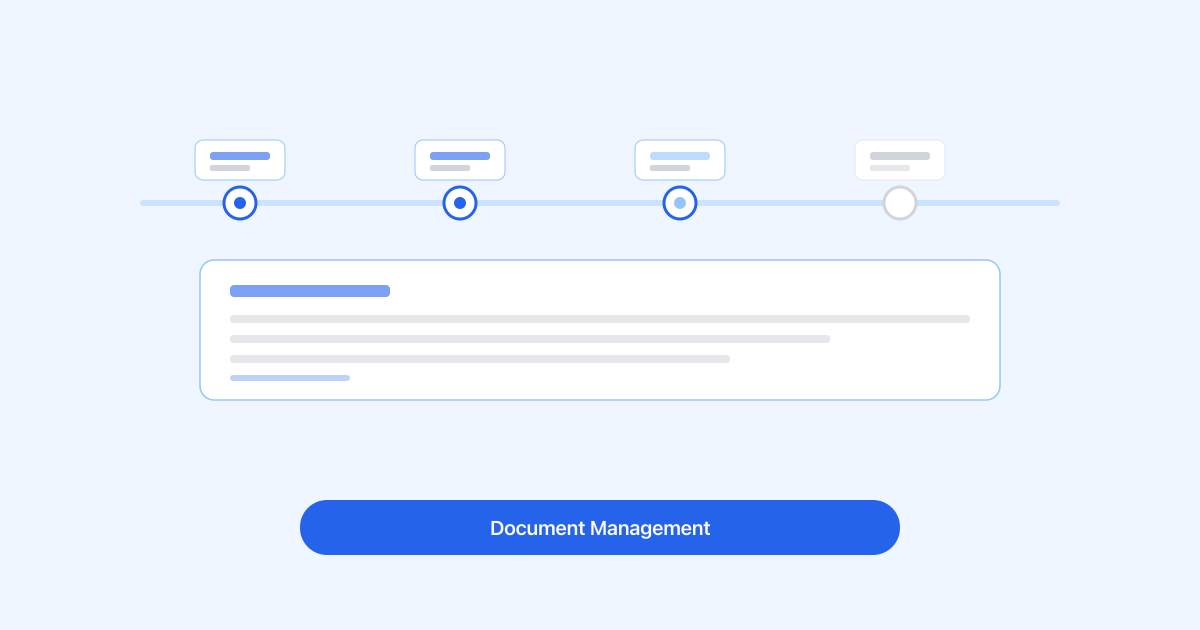
Task: Click the right end of the timeline track
Action: click(x=1053, y=203)
